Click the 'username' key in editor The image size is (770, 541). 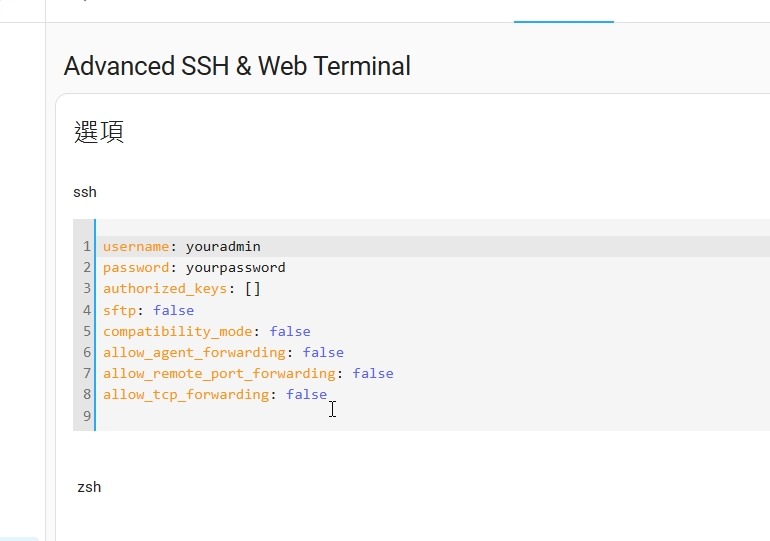[x=135, y=246]
